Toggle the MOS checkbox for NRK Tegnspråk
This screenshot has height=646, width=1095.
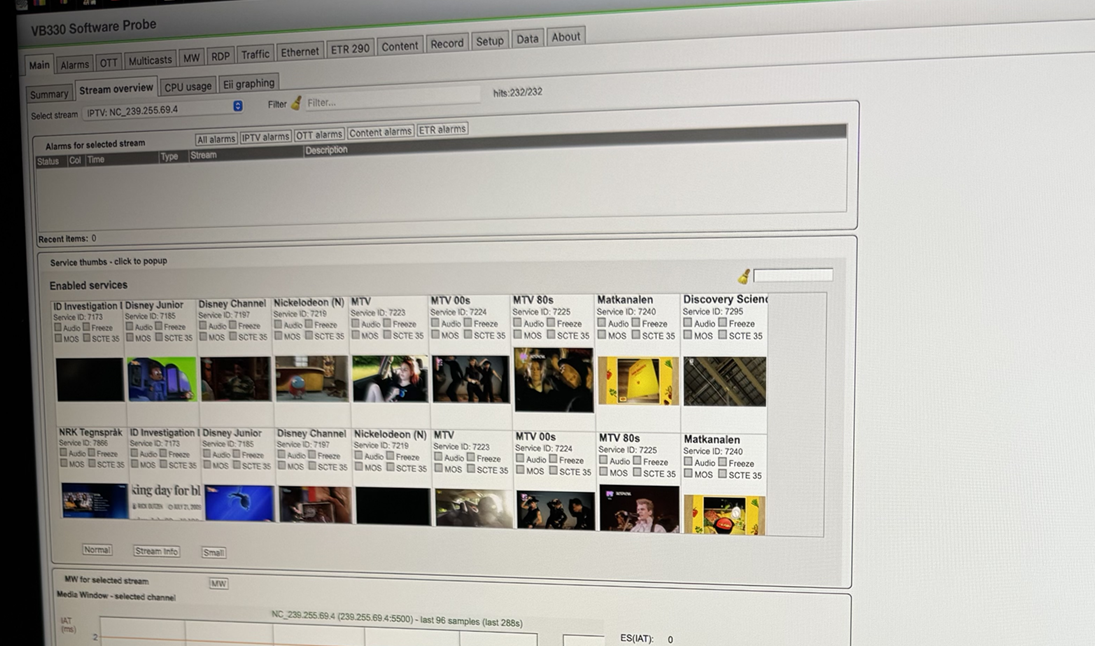point(65,464)
